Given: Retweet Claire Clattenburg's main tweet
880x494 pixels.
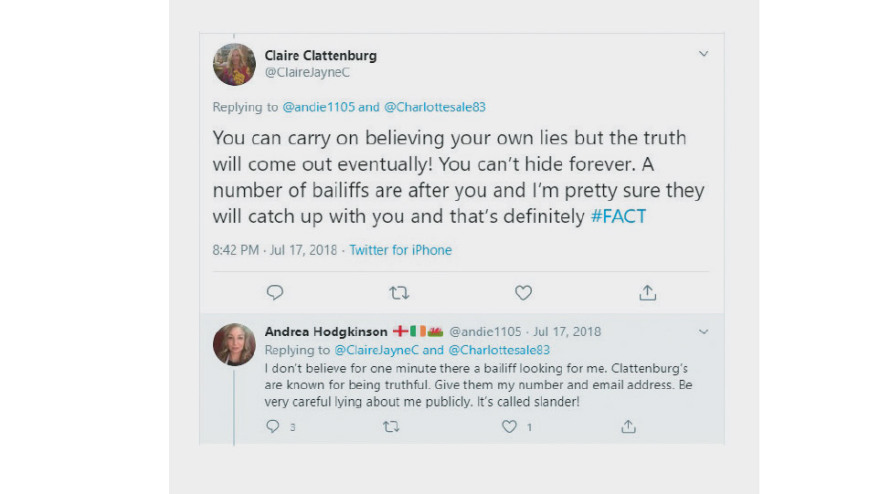Looking at the screenshot, I should 399,292.
